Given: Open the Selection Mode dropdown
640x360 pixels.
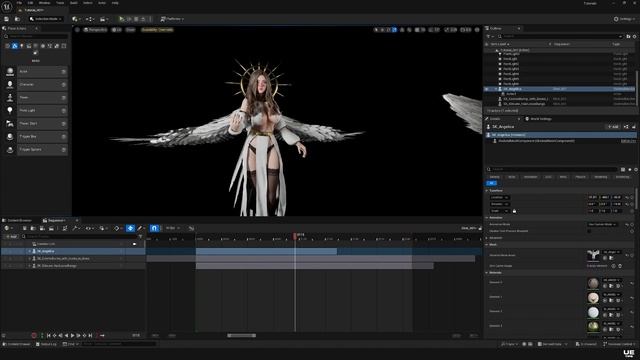Looking at the screenshot, I should click(45, 19).
